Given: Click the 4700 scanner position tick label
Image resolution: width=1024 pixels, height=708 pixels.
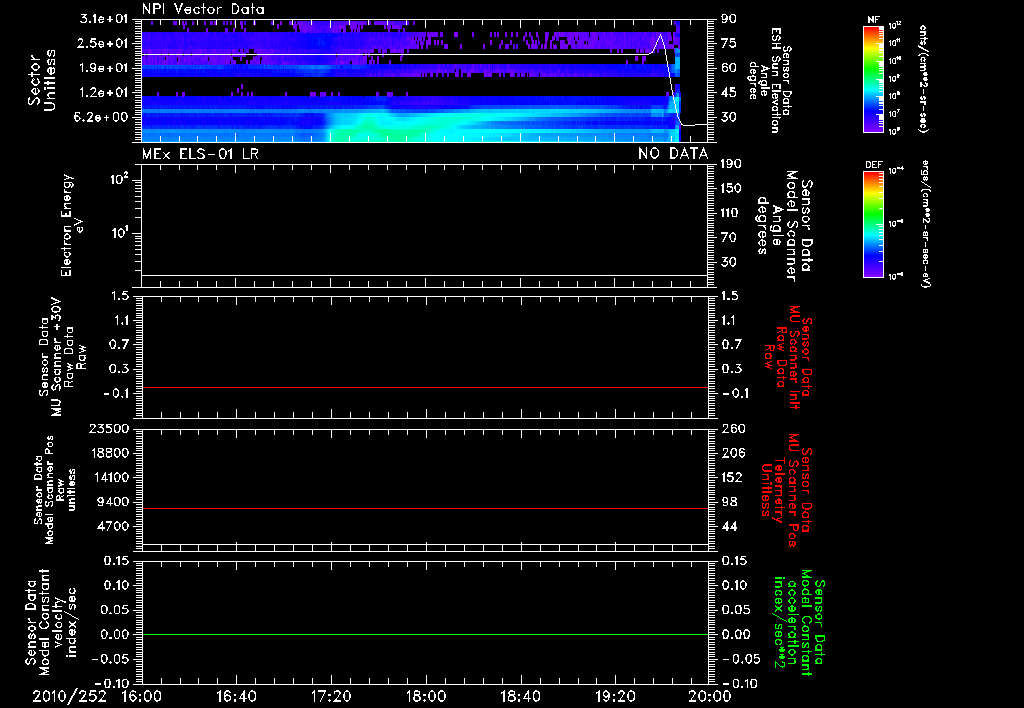Looking at the screenshot, I should 113,526.
